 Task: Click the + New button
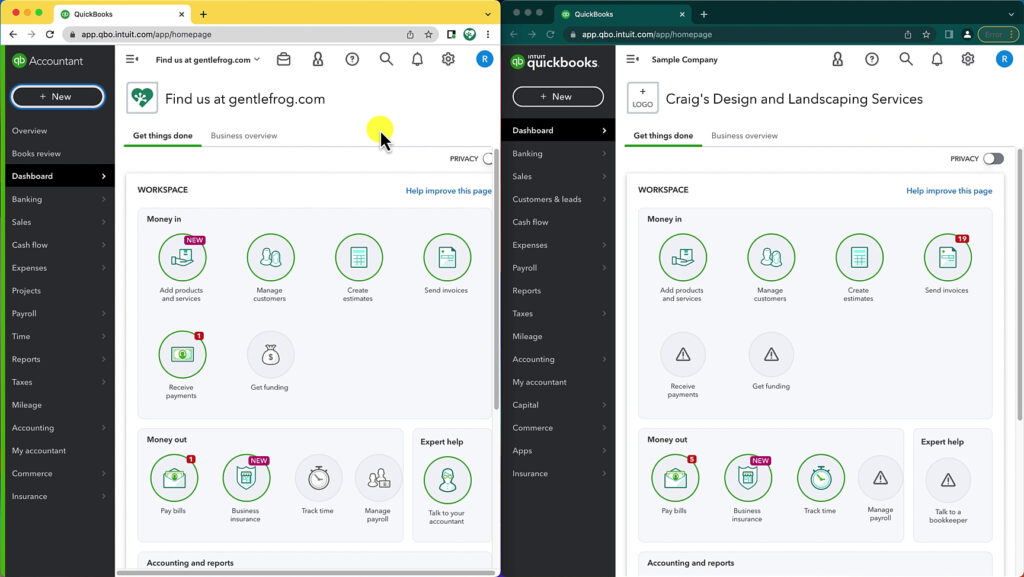[57, 97]
